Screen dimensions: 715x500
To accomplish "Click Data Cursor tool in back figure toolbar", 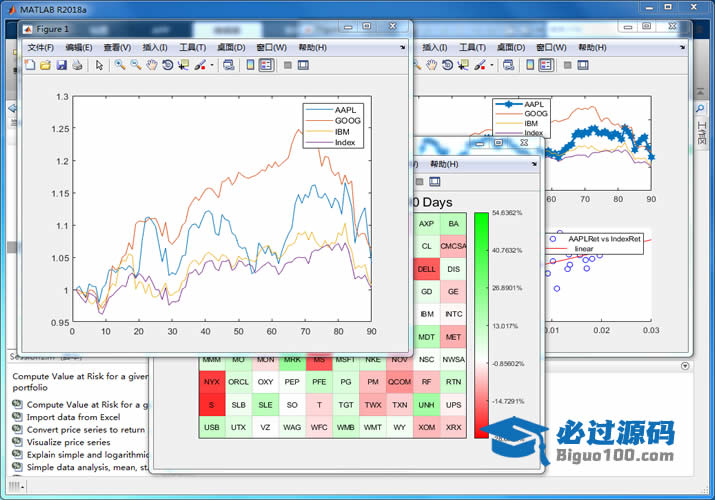I will pyautogui.click(x=463, y=65).
